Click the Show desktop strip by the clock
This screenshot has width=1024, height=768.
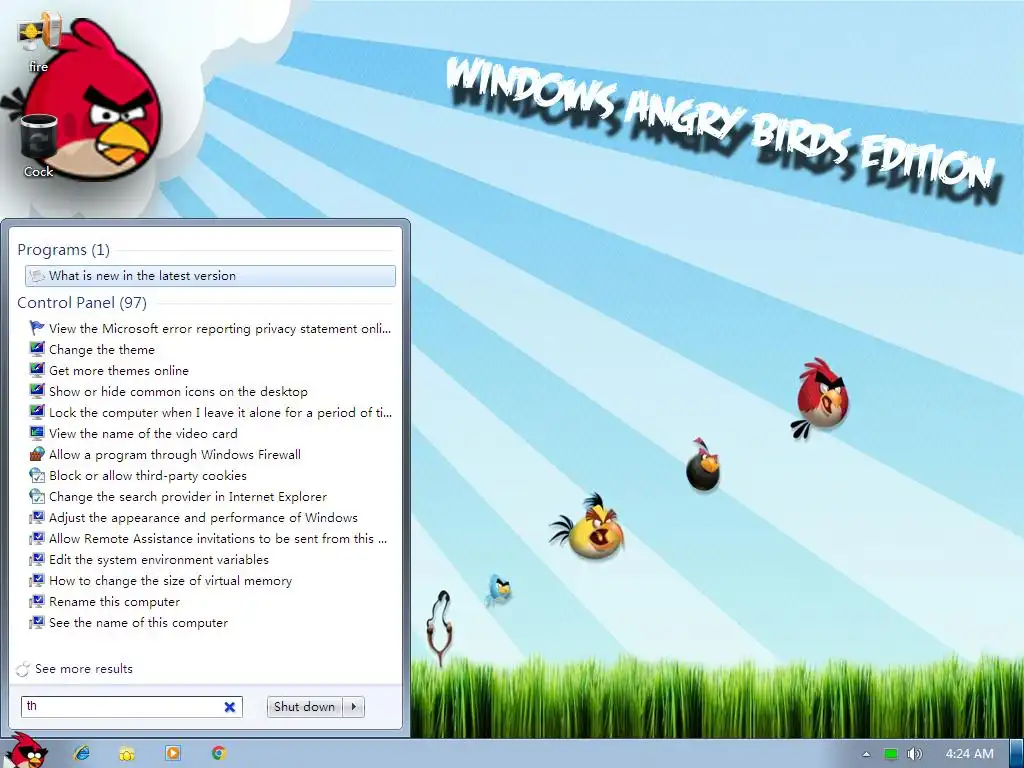tap(1016, 754)
